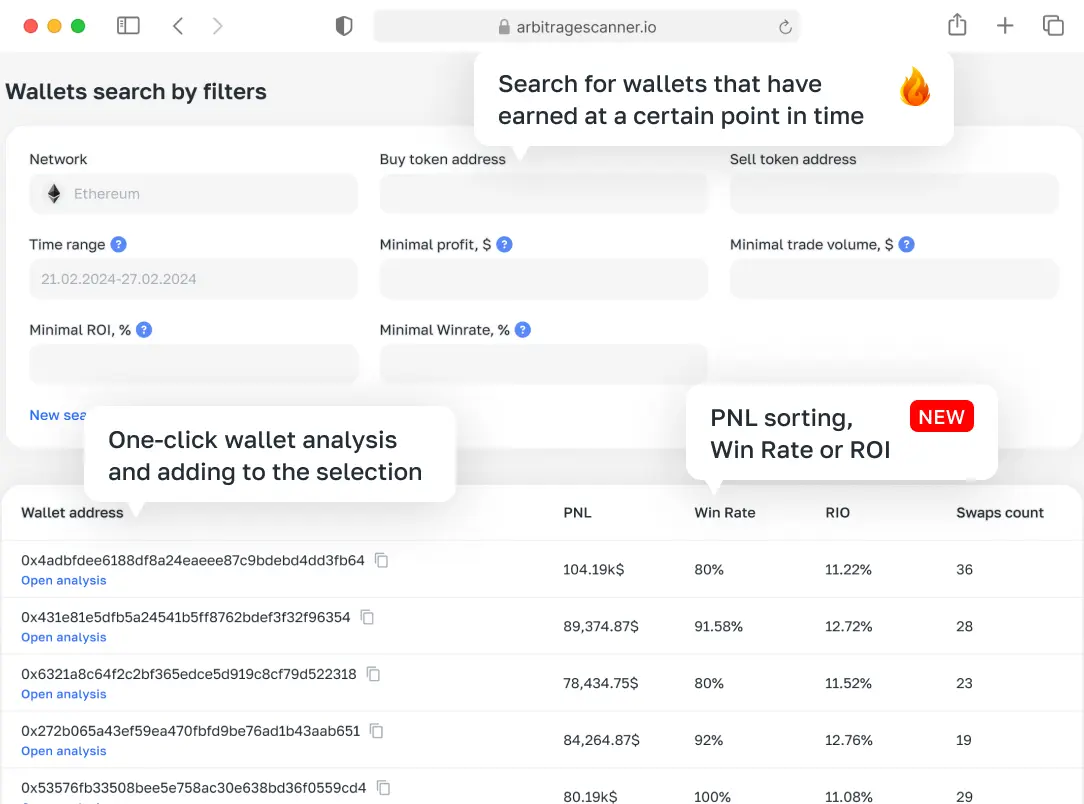Open the Safari share icon
This screenshot has height=804, width=1084.
[957, 26]
